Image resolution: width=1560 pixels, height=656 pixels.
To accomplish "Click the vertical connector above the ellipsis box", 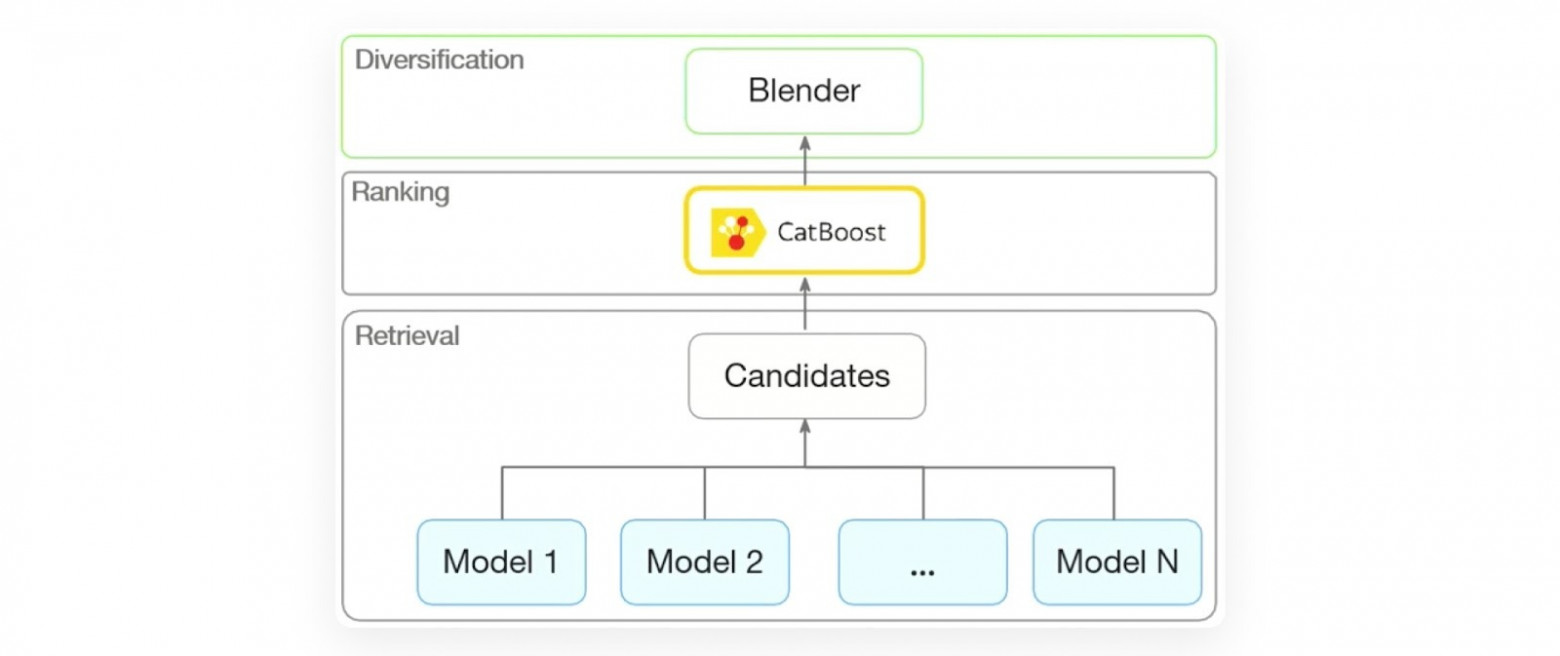I will (923, 493).
